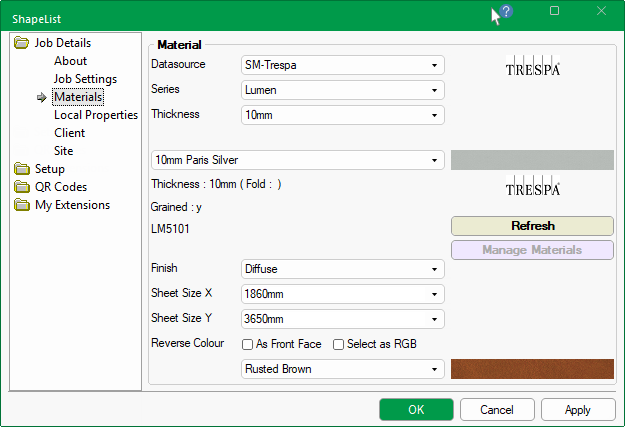Click the help question mark icon
Screen dimensions: 625x427
[506, 11]
